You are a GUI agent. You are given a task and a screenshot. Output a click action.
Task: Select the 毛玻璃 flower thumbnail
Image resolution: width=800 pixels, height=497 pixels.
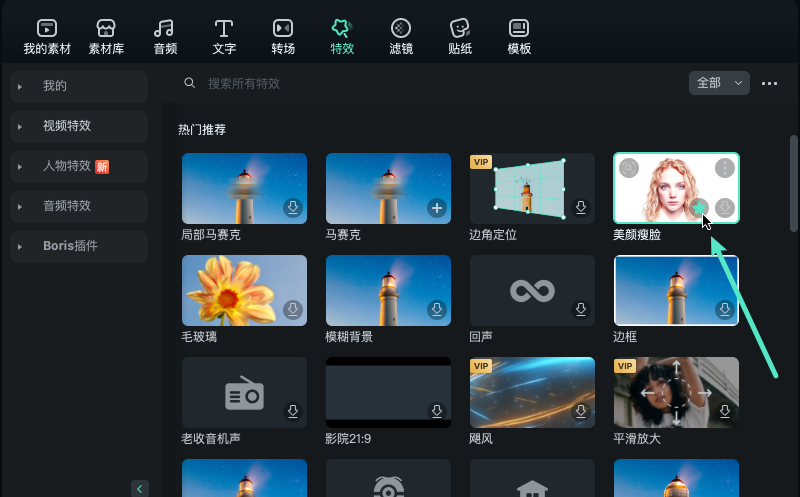[244, 290]
